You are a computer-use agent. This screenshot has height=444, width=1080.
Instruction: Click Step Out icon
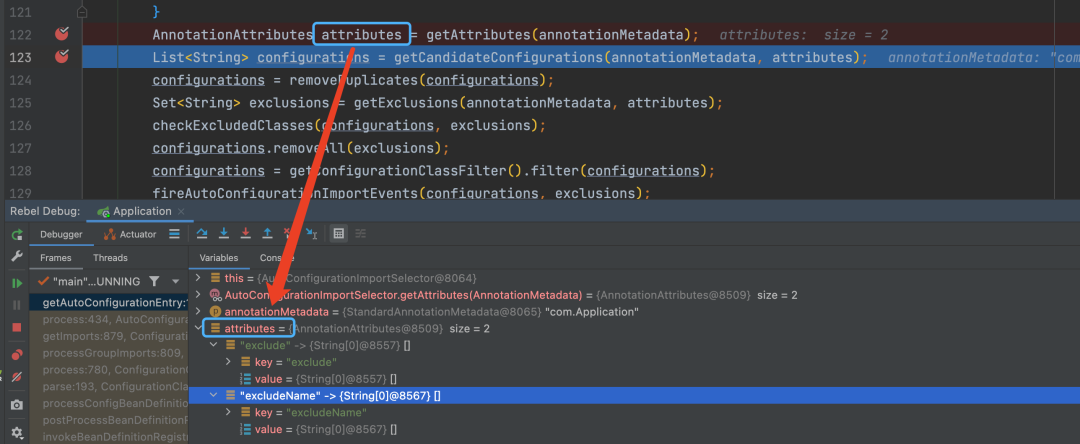click(x=267, y=234)
